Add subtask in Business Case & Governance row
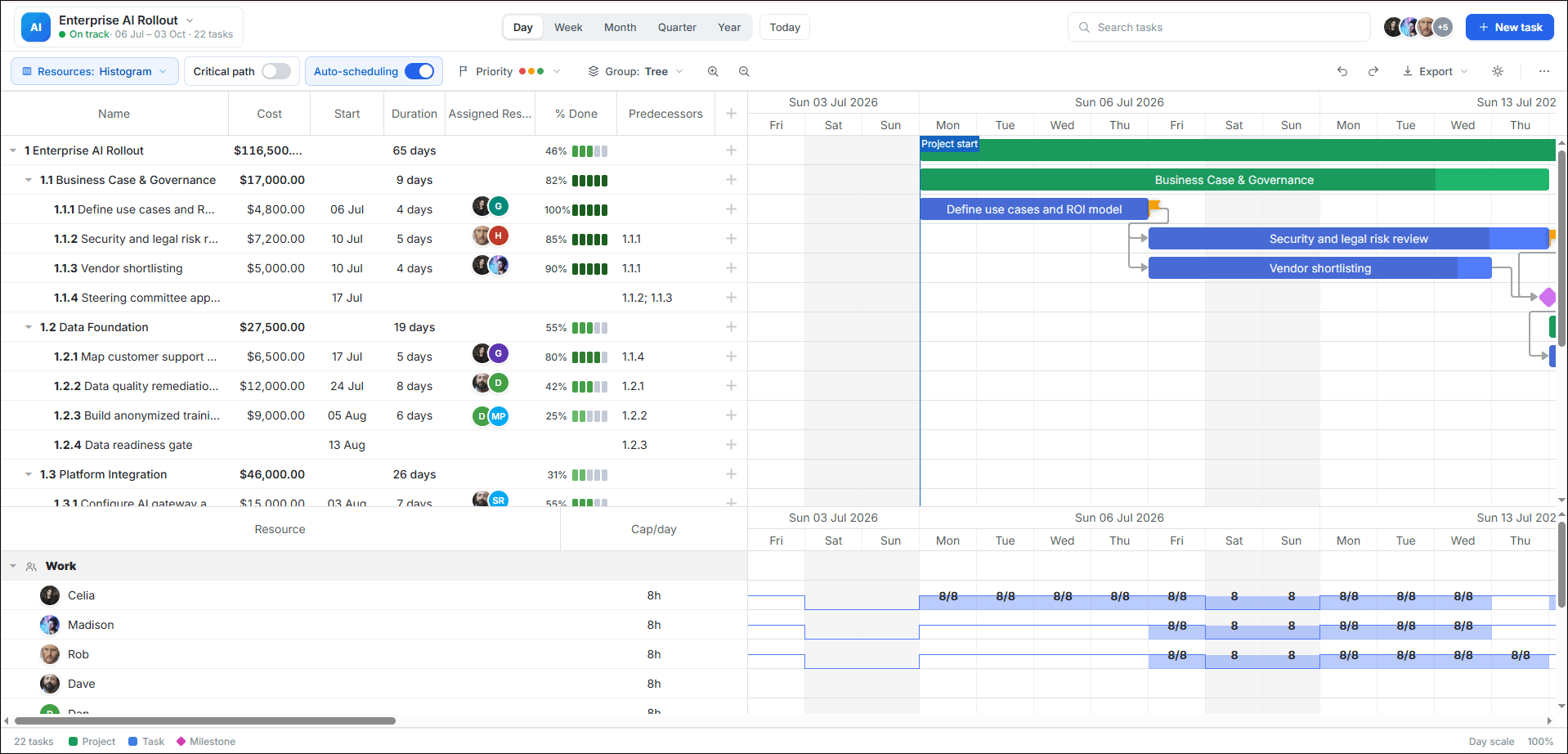This screenshot has width=1568, height=754. pos(731,180)
